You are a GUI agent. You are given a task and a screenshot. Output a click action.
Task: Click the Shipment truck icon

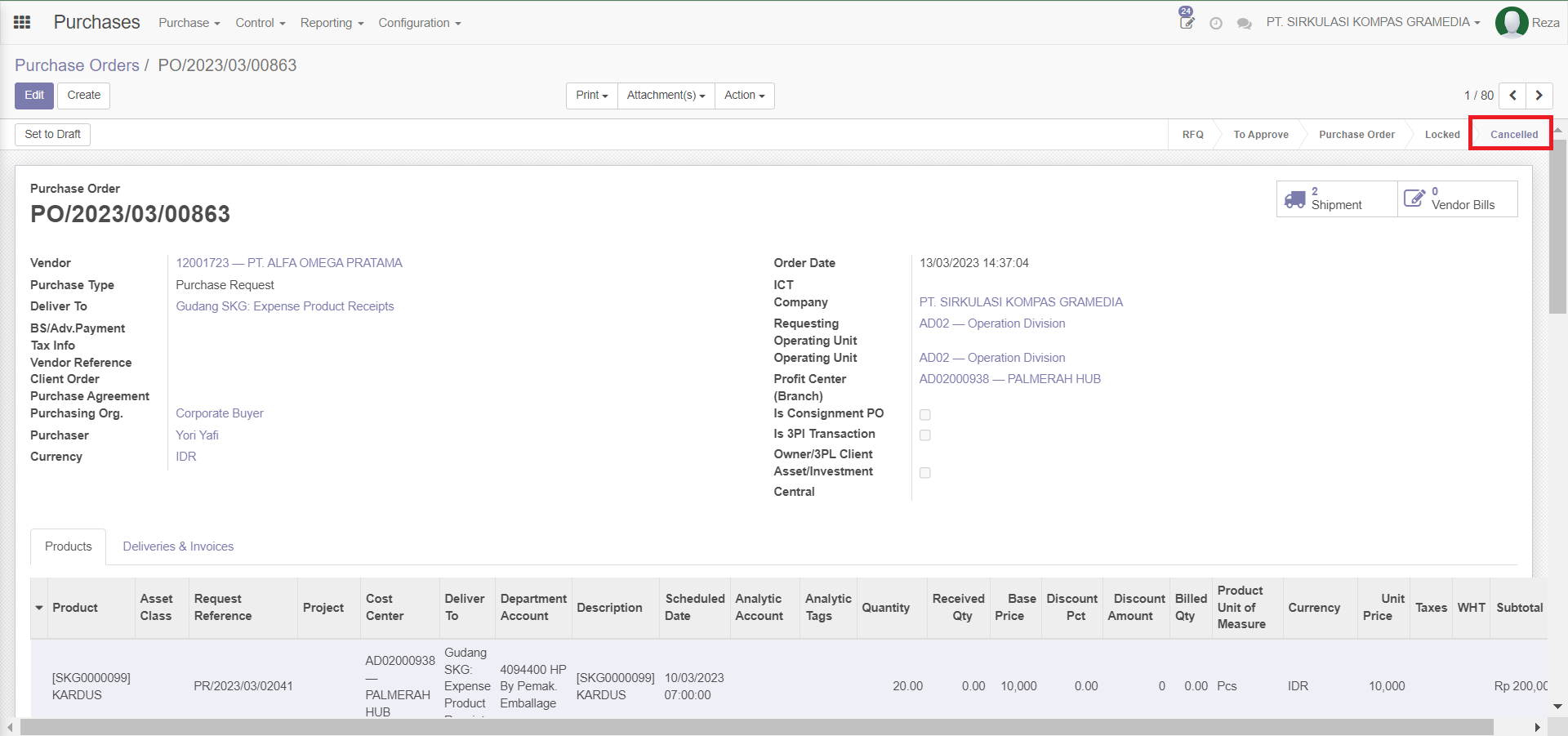pos(1295,199)
